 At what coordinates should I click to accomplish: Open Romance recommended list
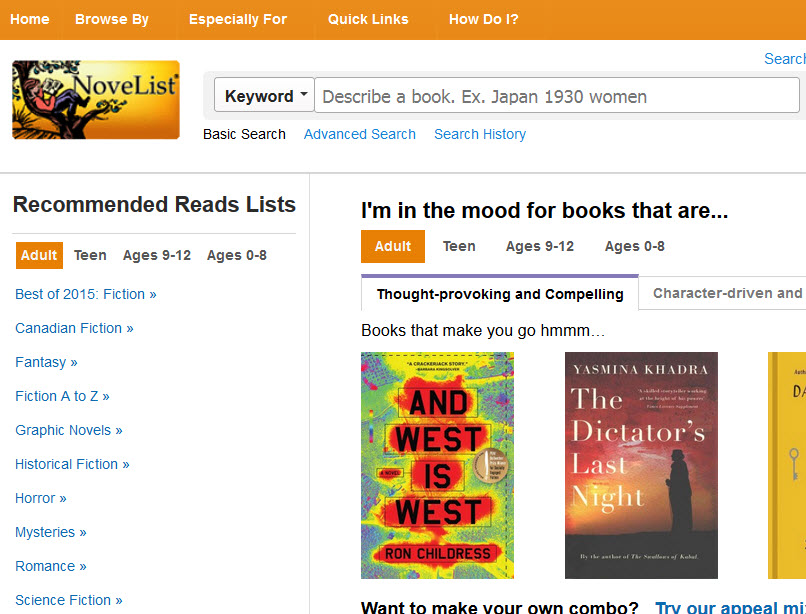click(50, 566)
